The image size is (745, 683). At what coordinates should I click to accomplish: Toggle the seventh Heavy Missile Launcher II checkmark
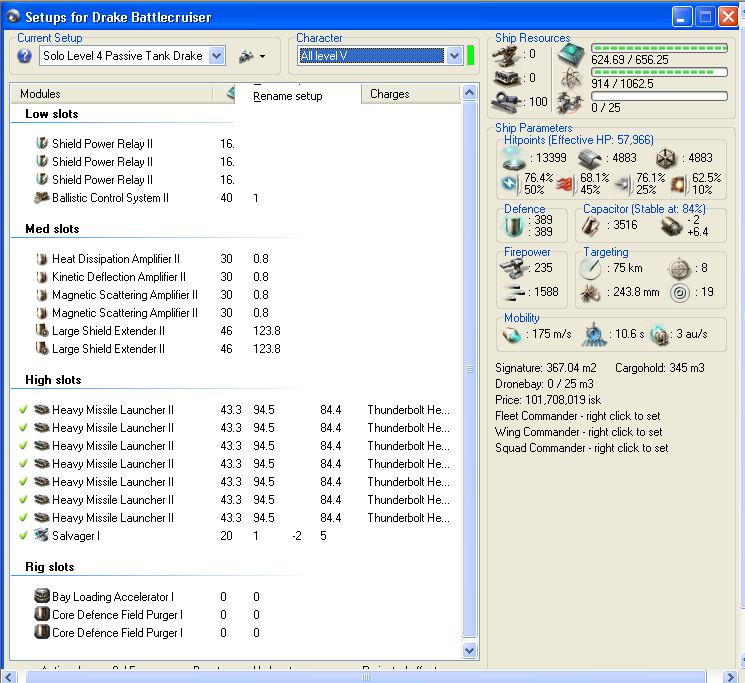click(23, 518)
